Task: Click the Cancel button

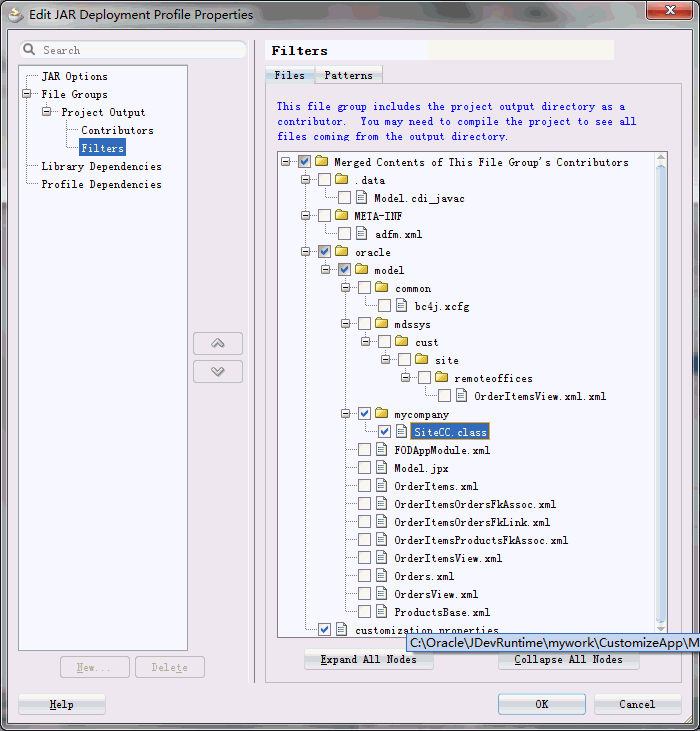Action: 637,704
